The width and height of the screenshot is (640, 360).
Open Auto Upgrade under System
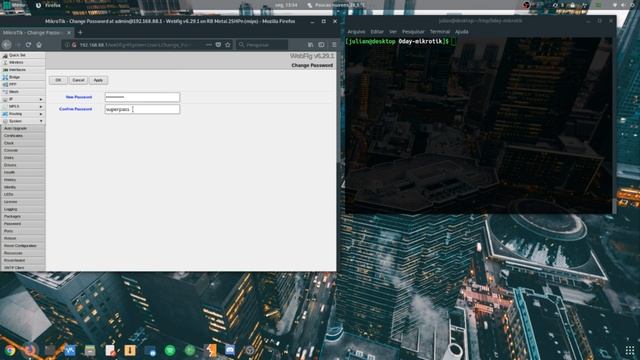[x=23, y=129]
